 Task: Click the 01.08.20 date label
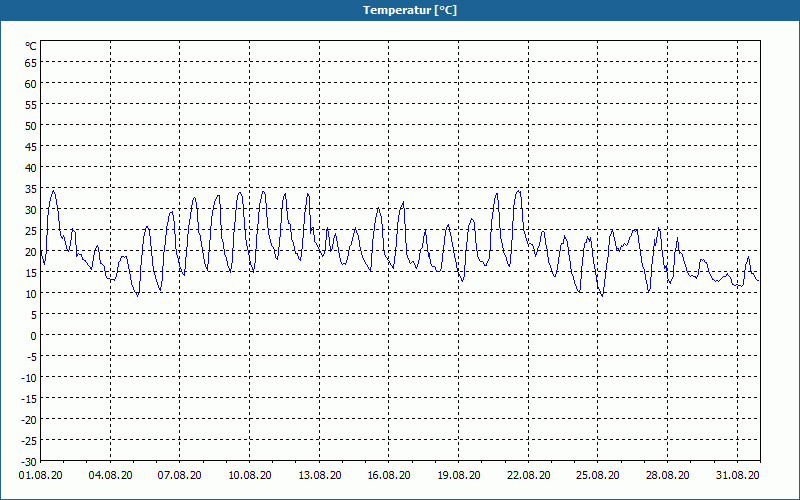coord(41,475)
